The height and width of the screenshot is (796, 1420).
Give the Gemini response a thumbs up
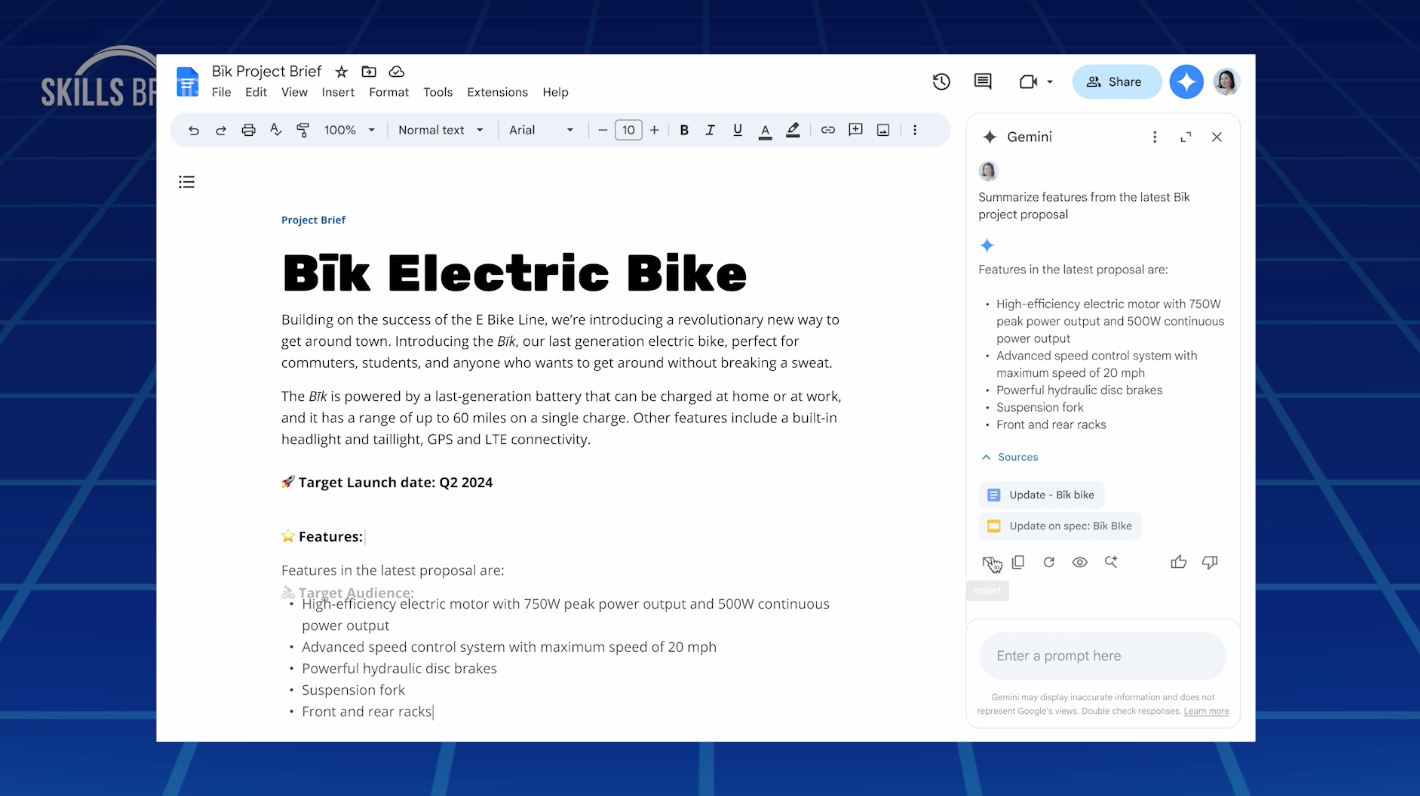(1179, 562)
